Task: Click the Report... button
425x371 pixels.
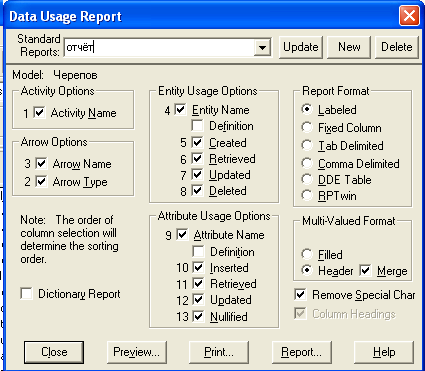Action: 302,352
